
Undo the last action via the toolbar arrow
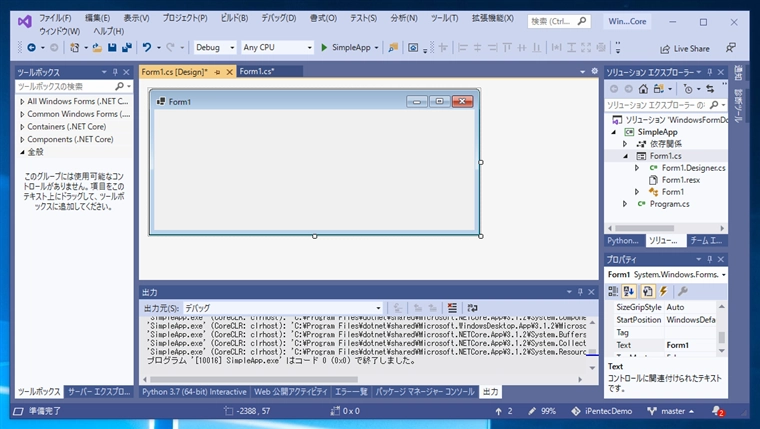pyautogui.click(x=147, y=48)
